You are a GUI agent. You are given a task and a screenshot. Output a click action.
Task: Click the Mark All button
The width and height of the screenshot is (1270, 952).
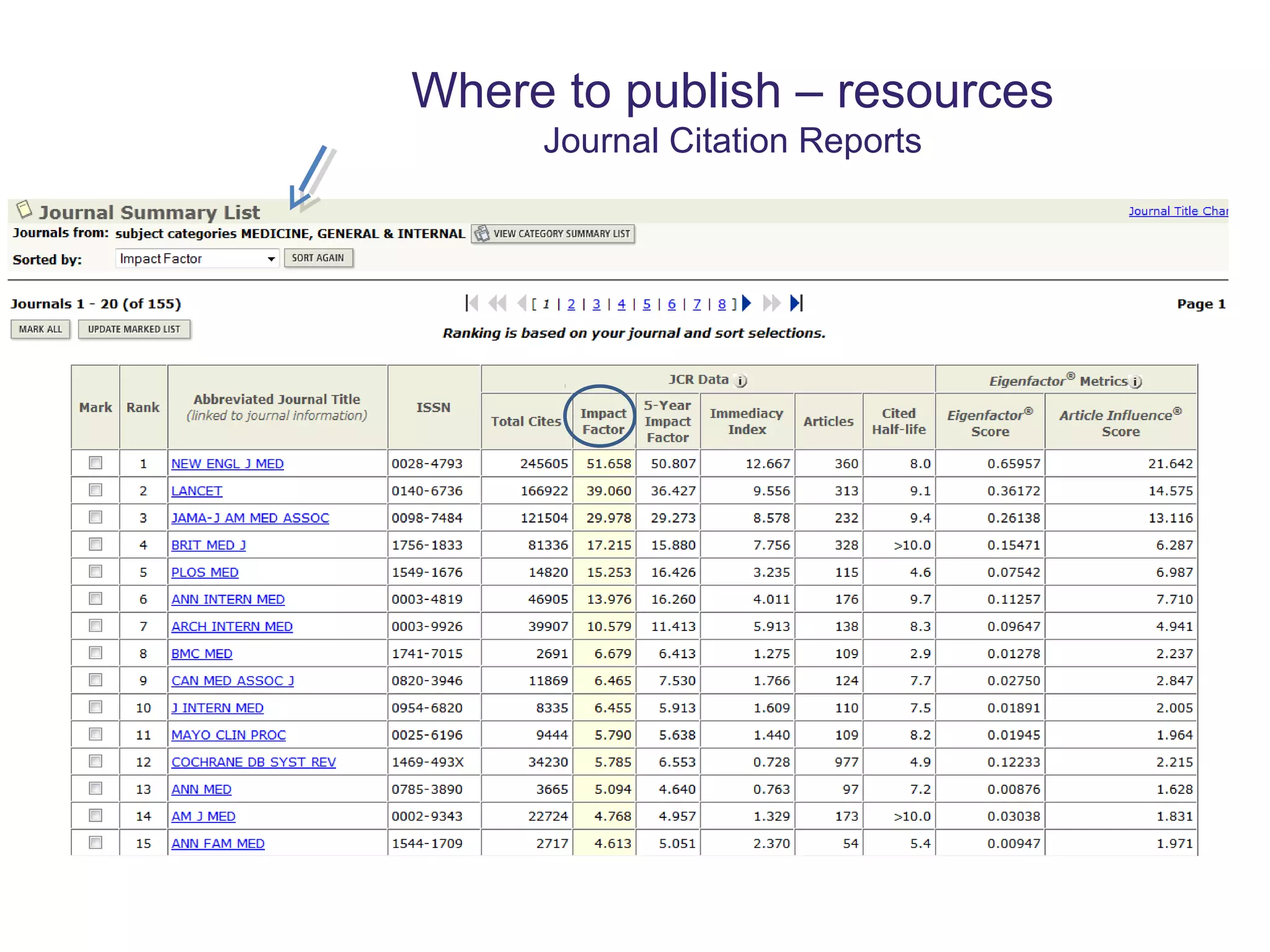tap(40, 329)
